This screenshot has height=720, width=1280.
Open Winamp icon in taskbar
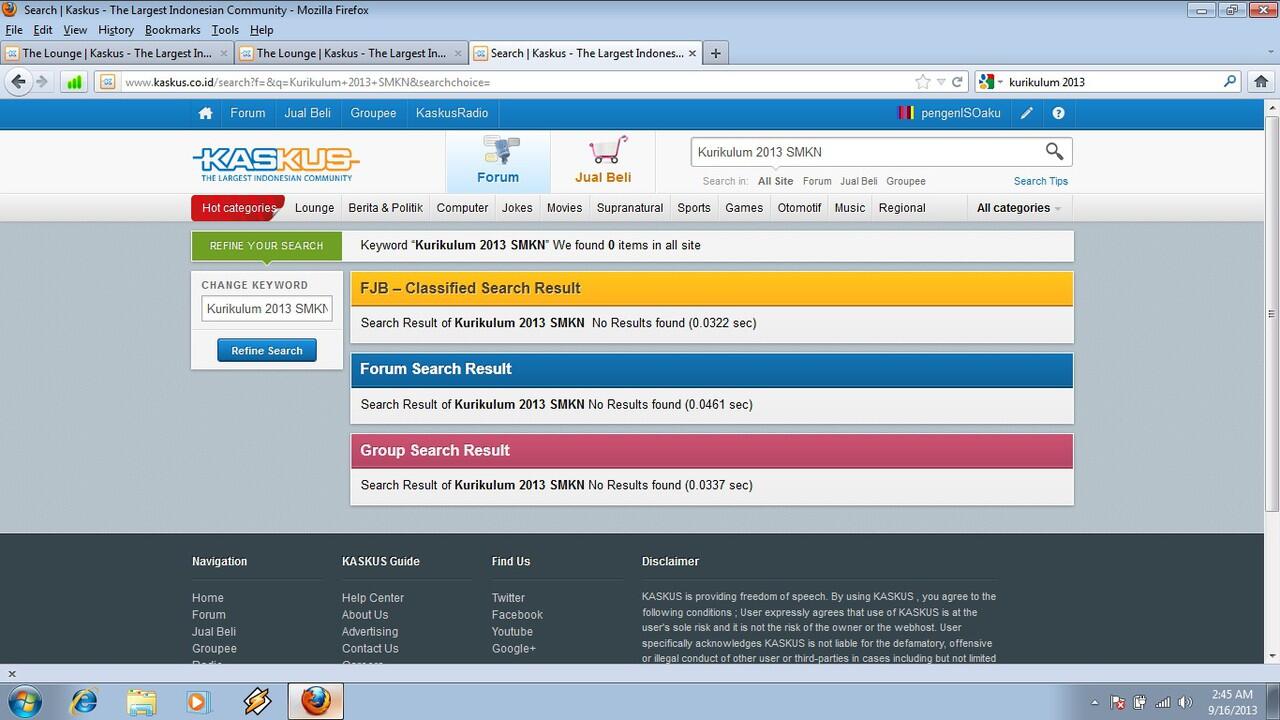tap(257, 701)
